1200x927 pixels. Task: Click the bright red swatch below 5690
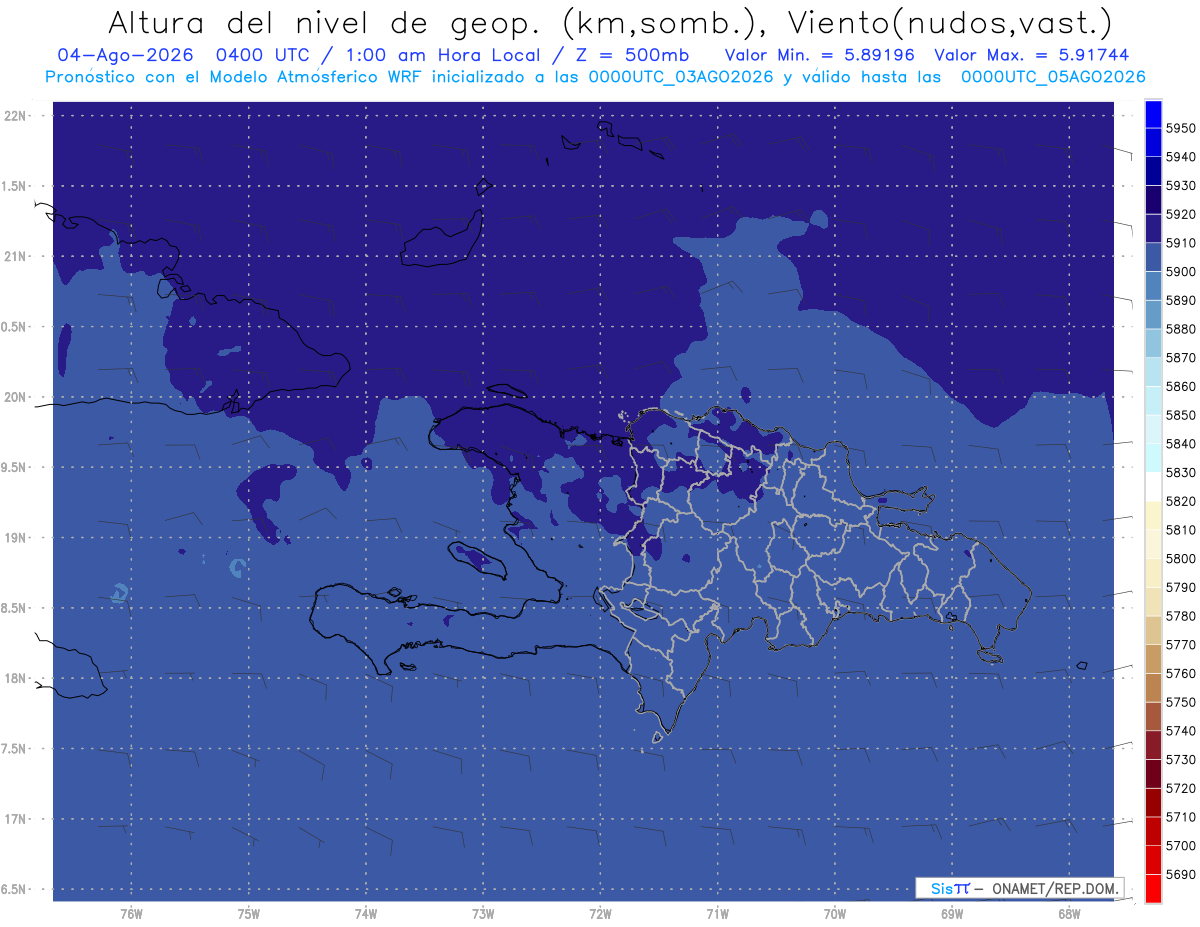1152,888
